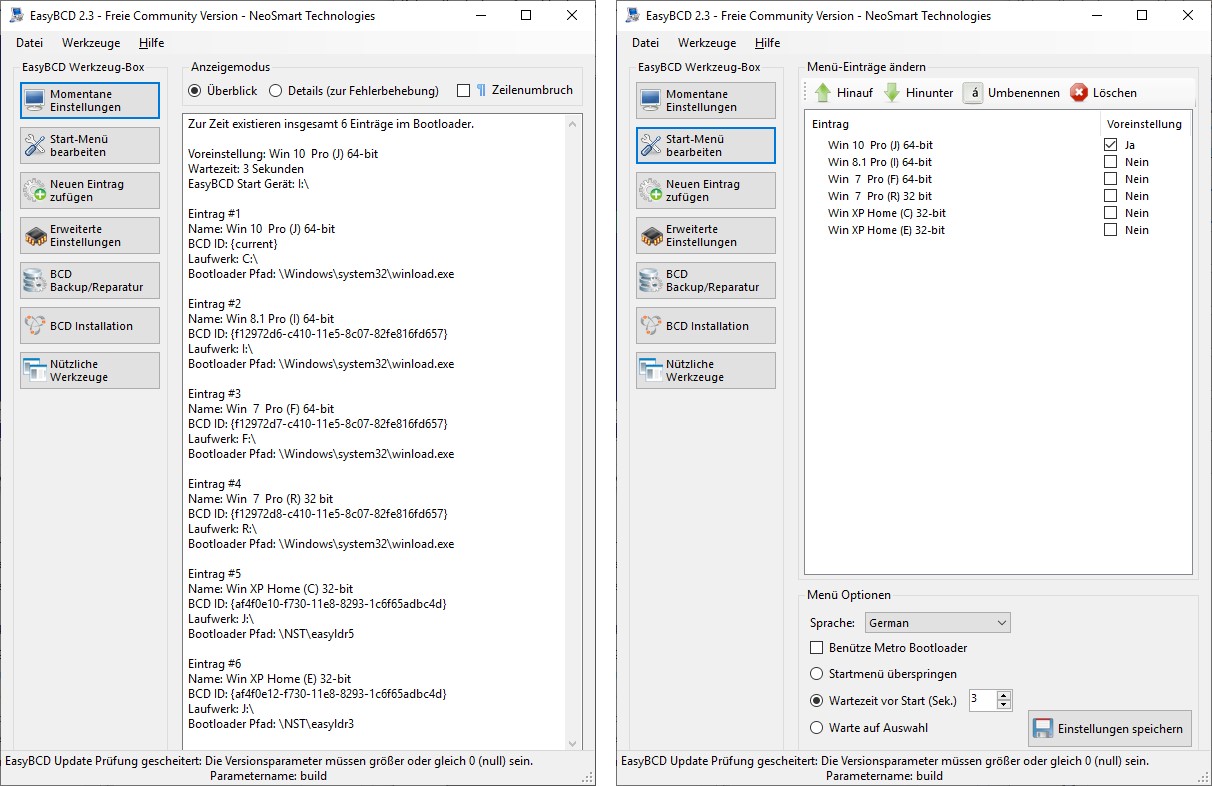Open Hilfe menu in the right window
This screenshot has width=1212, height=786.
[x=768, y=43]
